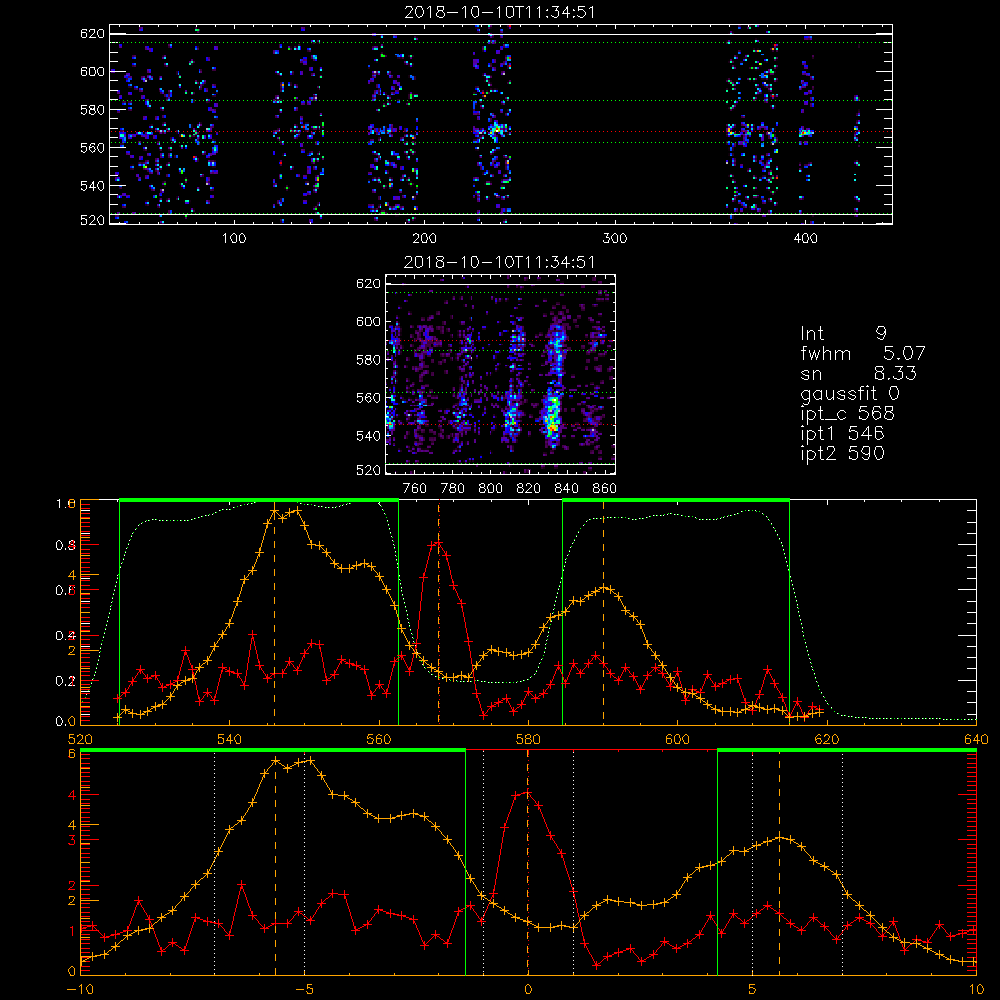Click x-axis label 860 on middle image plot

tap(605, 489)
